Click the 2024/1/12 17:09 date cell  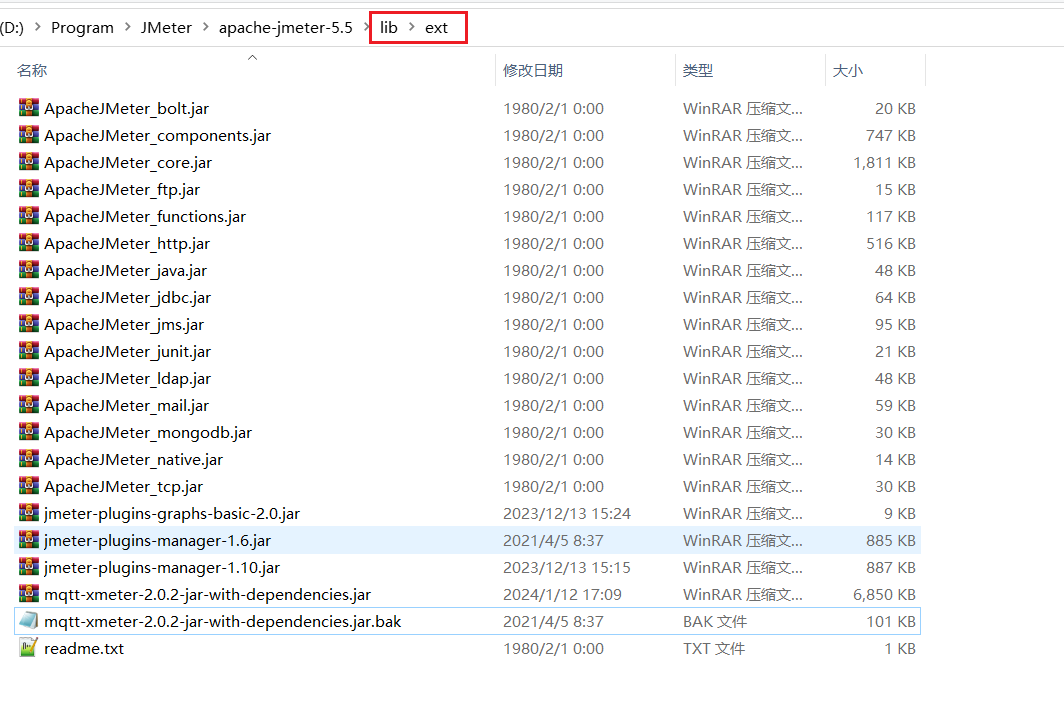pyautogui.click(x=563, y=595)
